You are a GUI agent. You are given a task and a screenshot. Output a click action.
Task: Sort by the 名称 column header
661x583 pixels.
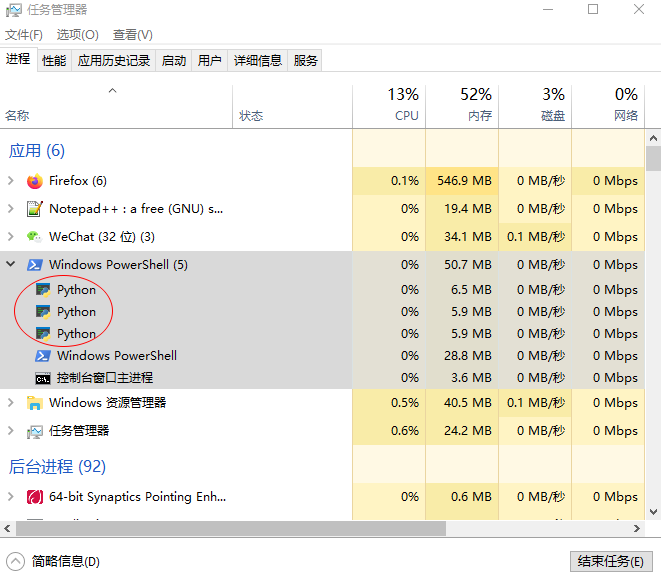tap(116, 107)
